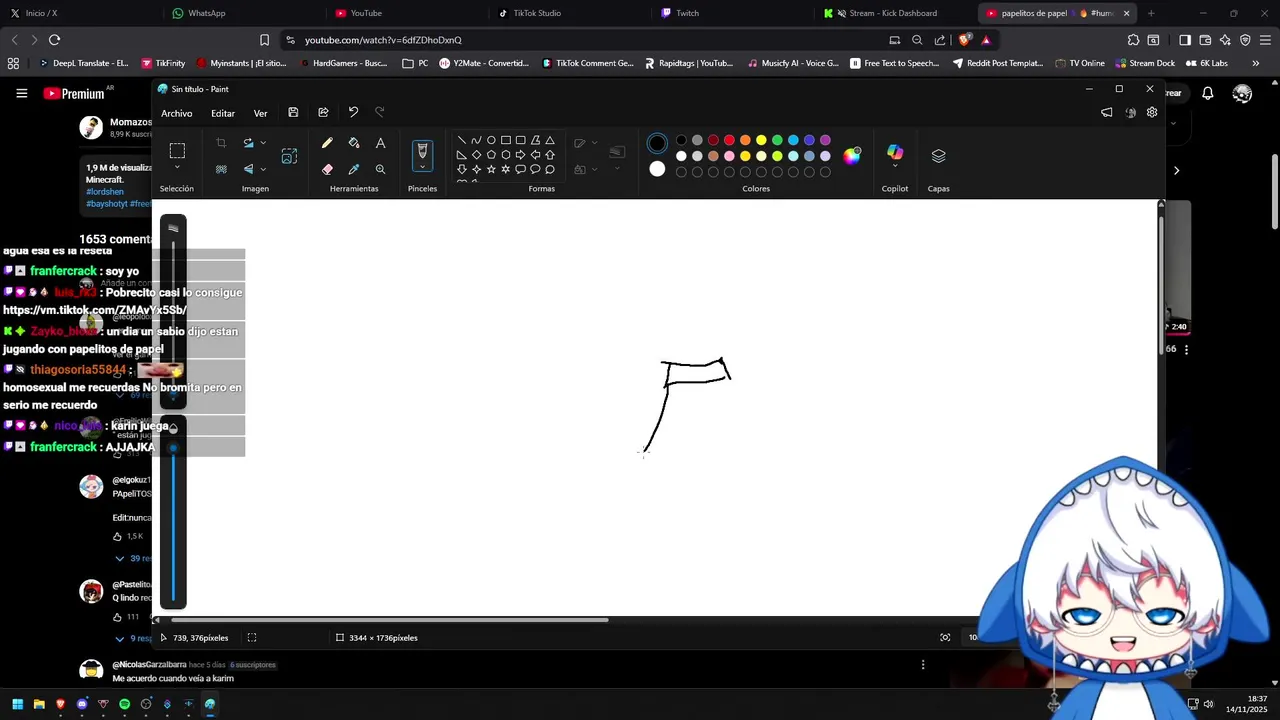Pick the yellow color swatch in top row
Viewport: 1280px width, 720px height.
point(761,140)
